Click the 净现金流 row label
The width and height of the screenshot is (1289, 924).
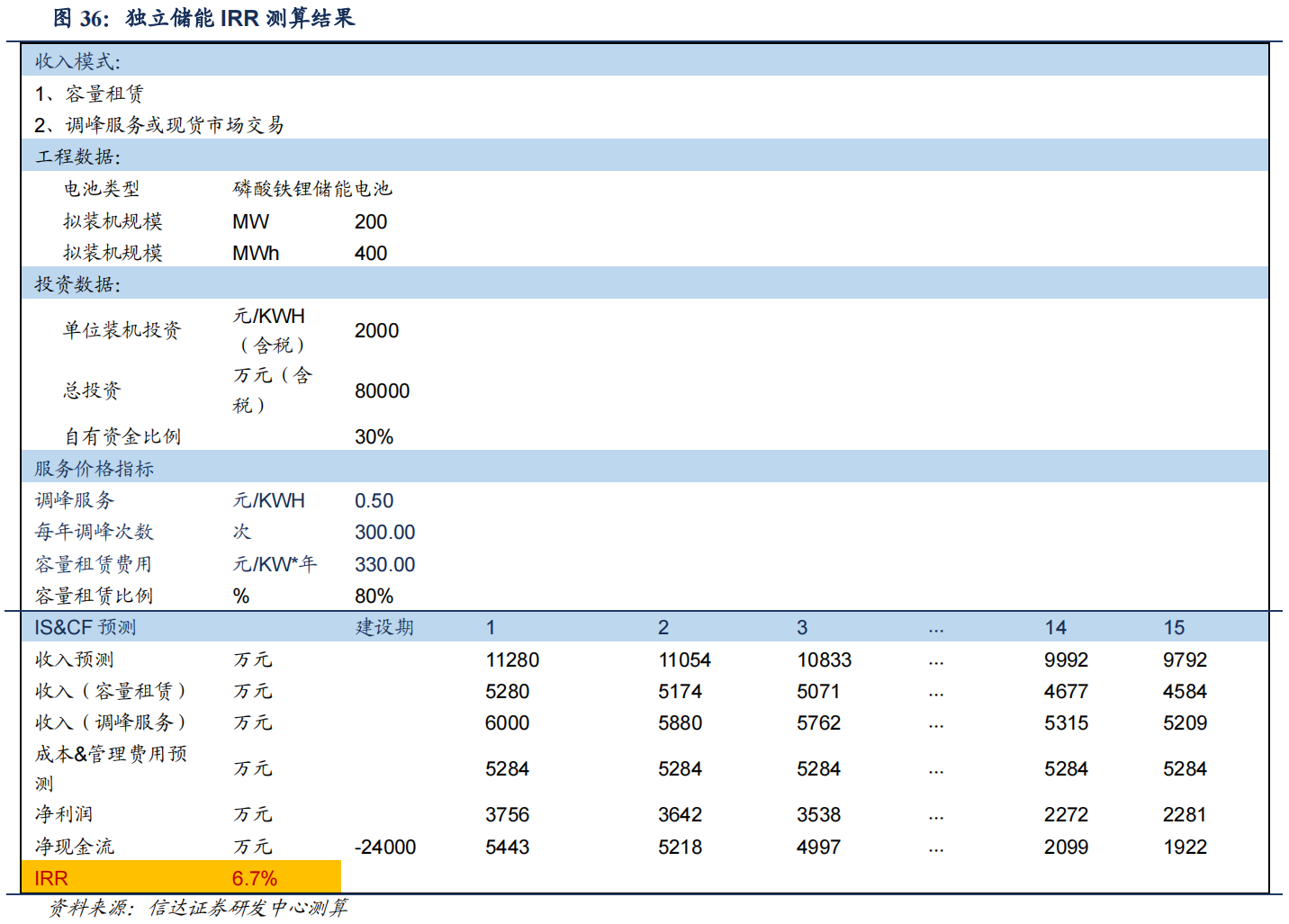point(75,847)
